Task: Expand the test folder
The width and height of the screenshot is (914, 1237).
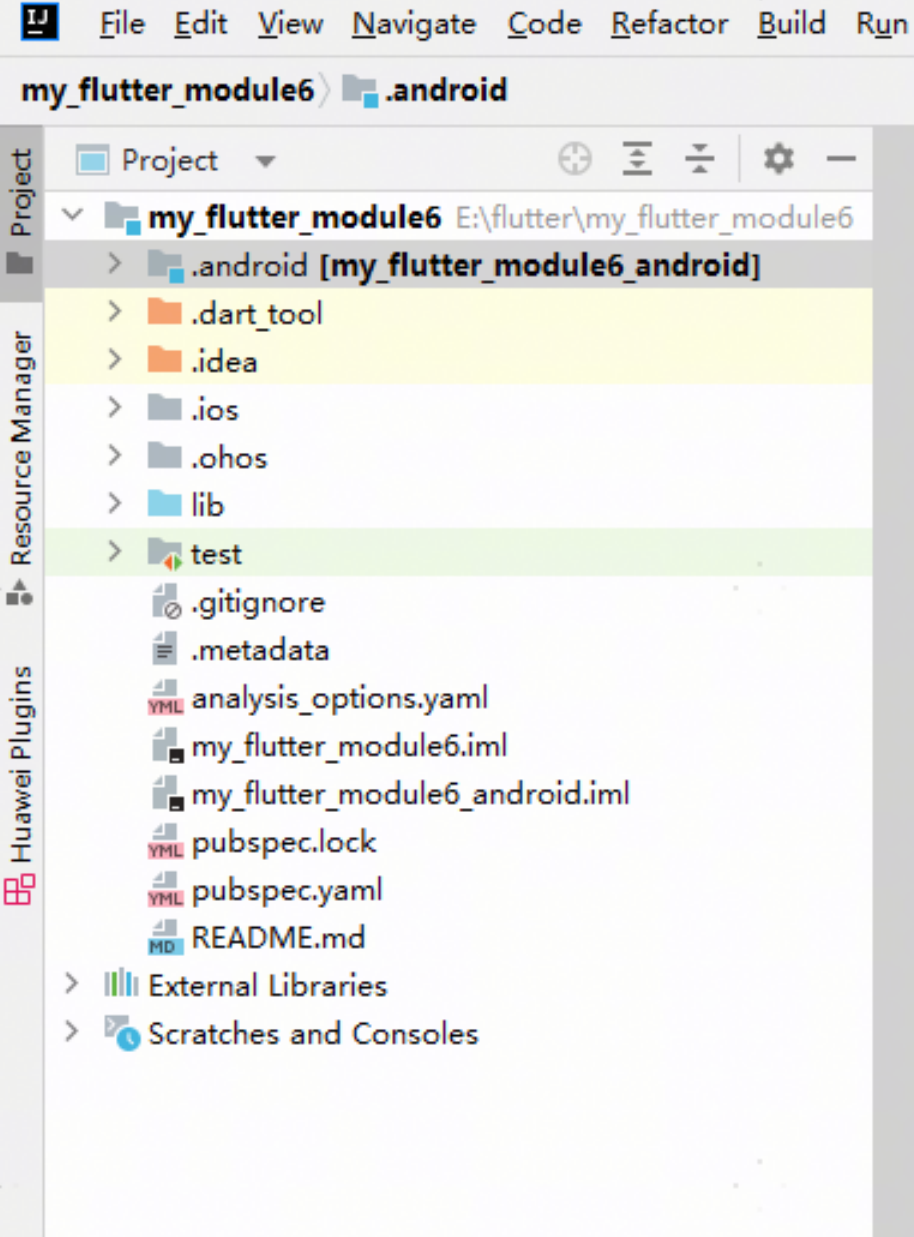Action: (x=114, y=552)
